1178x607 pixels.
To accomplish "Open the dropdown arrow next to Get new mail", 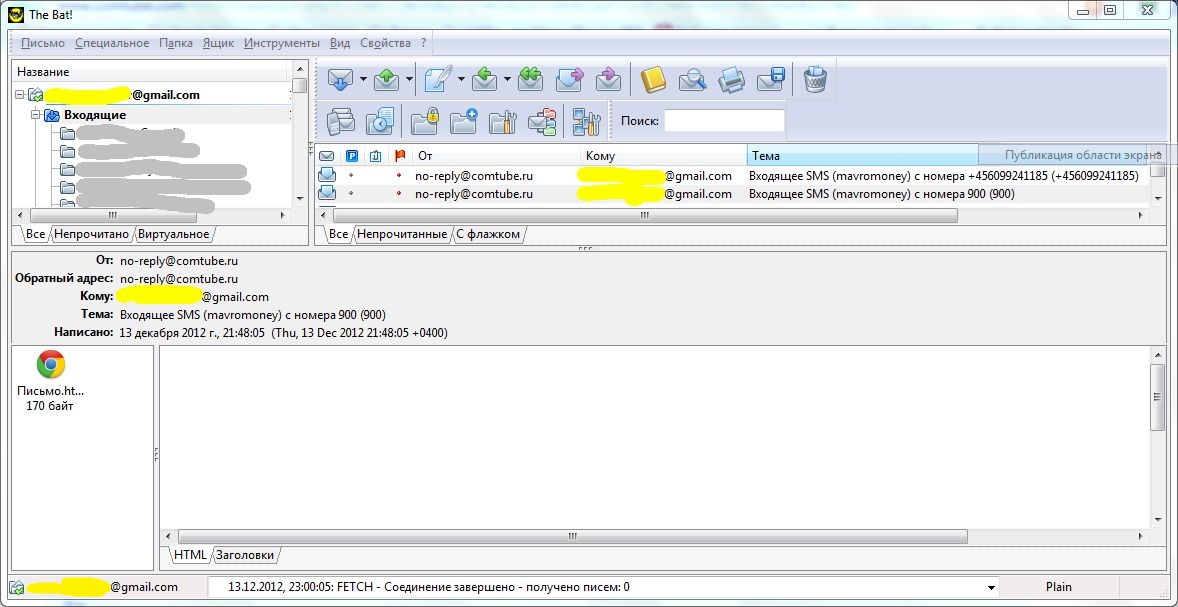I will (363, 79).
